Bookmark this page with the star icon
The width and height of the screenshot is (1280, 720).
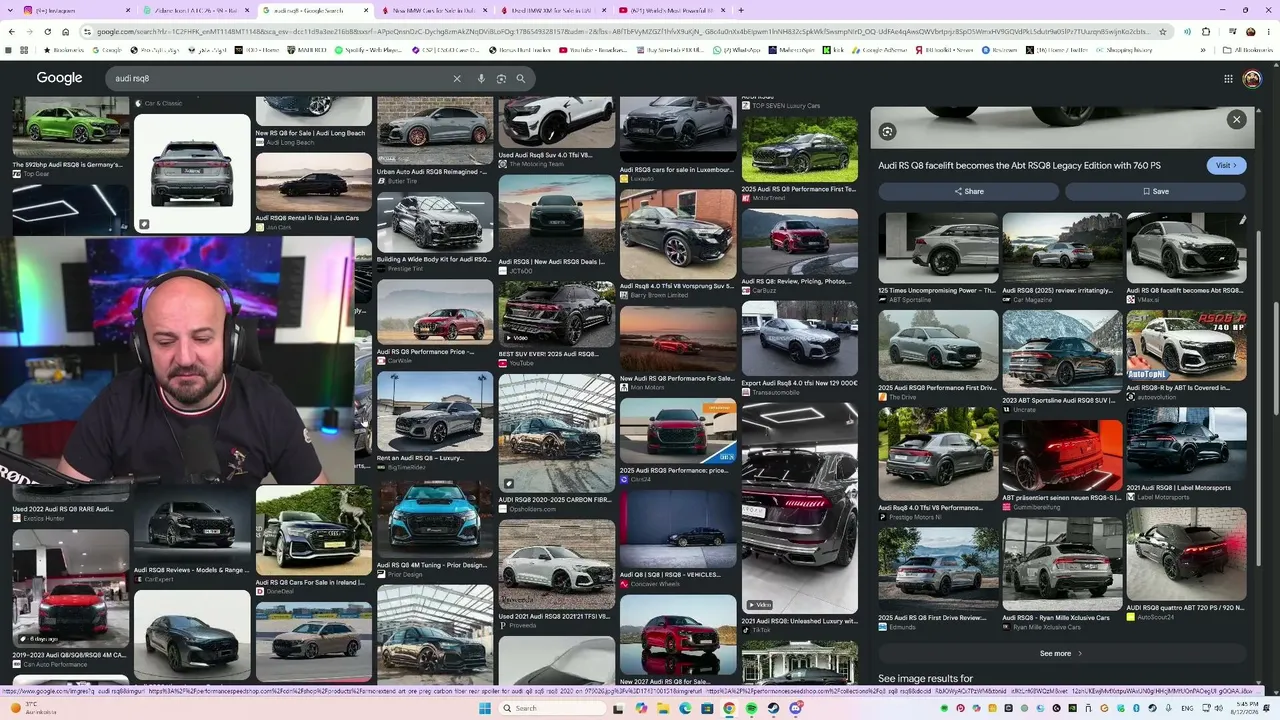point(1162,32)
